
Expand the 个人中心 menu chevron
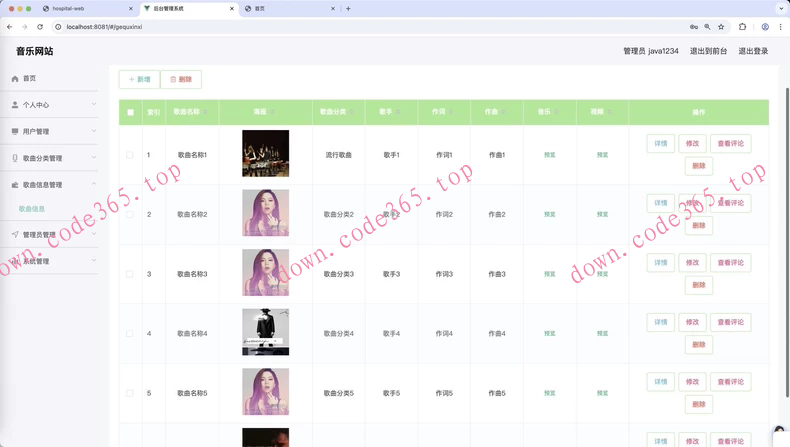click(x=94, y=105)
